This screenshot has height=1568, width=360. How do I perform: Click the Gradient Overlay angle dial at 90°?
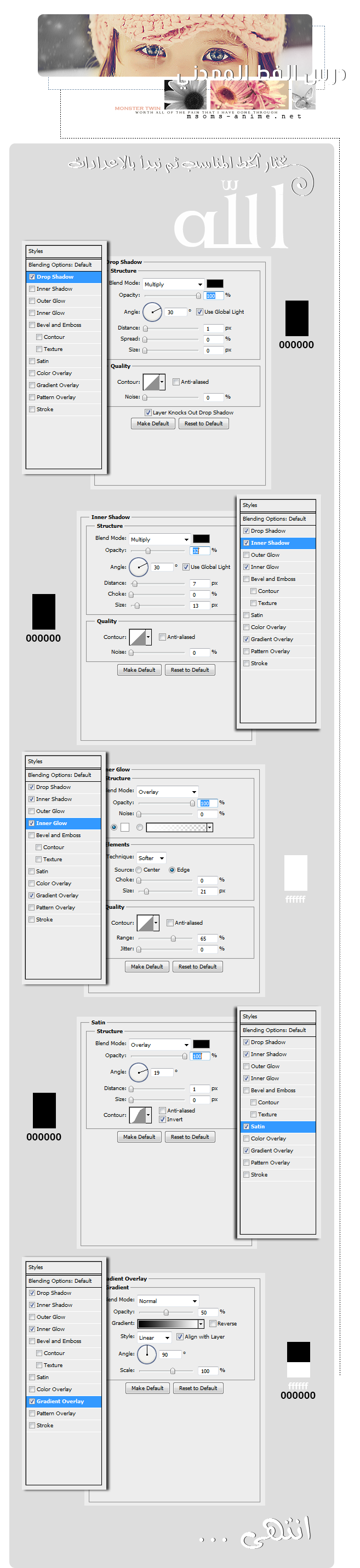pyautogui.click(x=146, y=1354)
